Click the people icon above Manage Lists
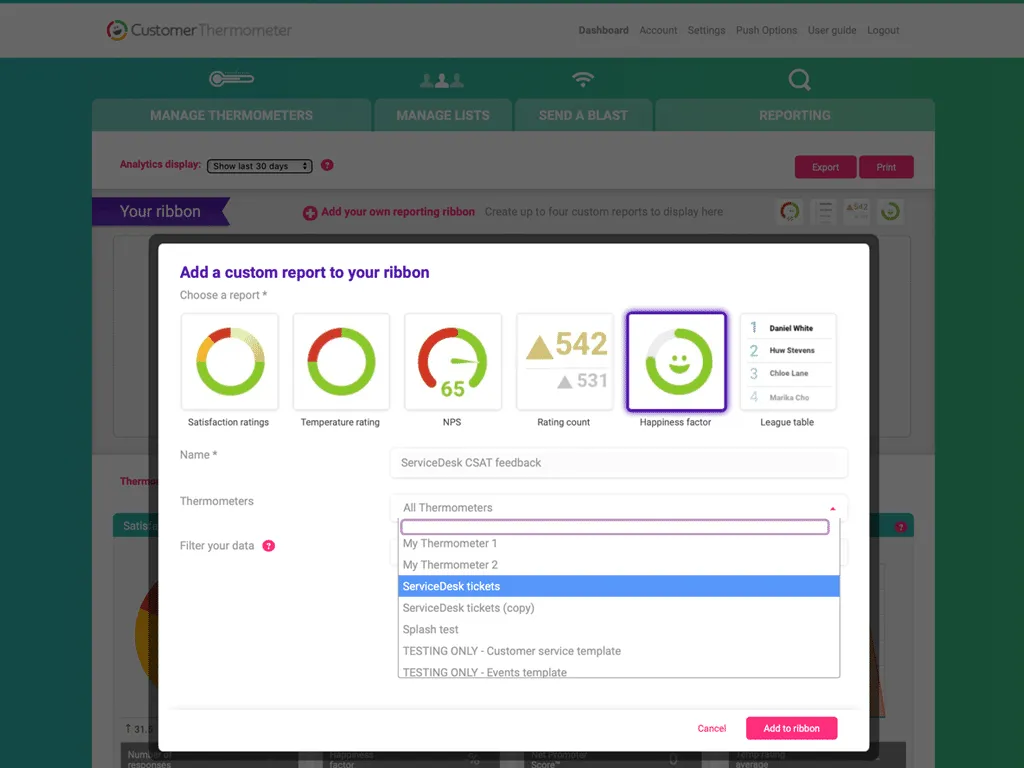Image resolution: width=1024 pixels, height=768 pixels. [x=442, y=80]
